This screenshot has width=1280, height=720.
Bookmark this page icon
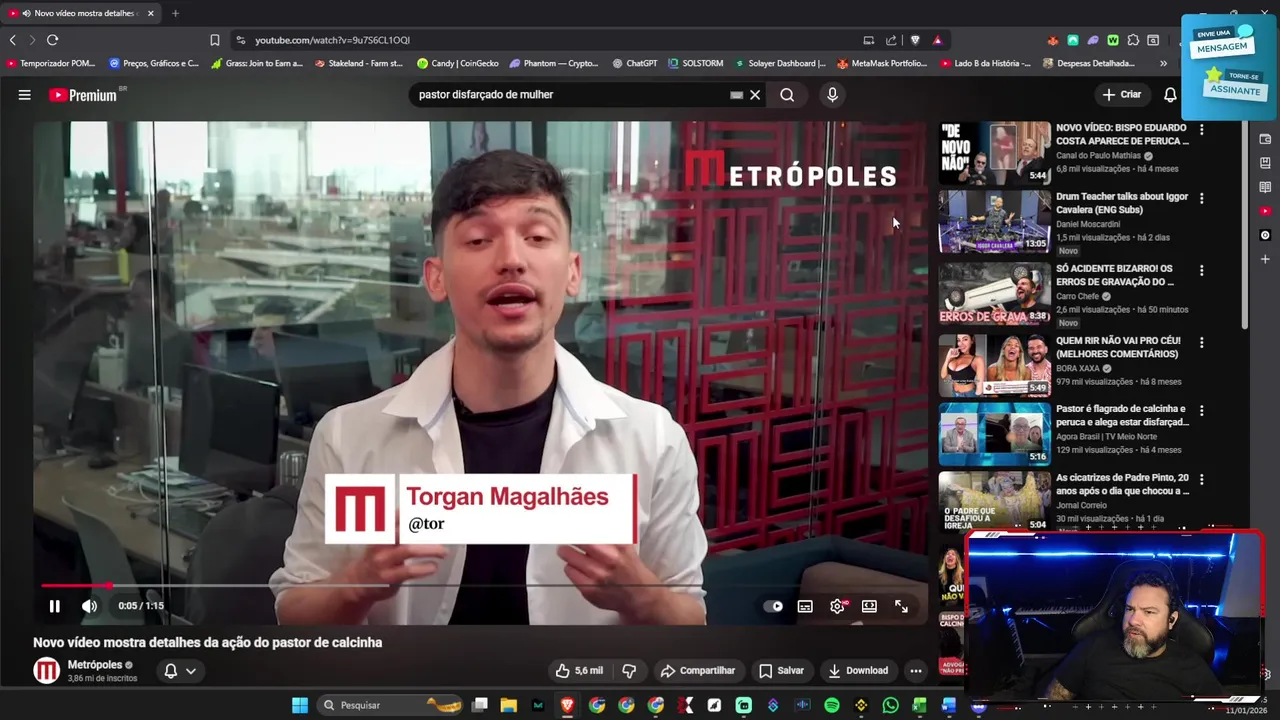[x=214, y=40]
